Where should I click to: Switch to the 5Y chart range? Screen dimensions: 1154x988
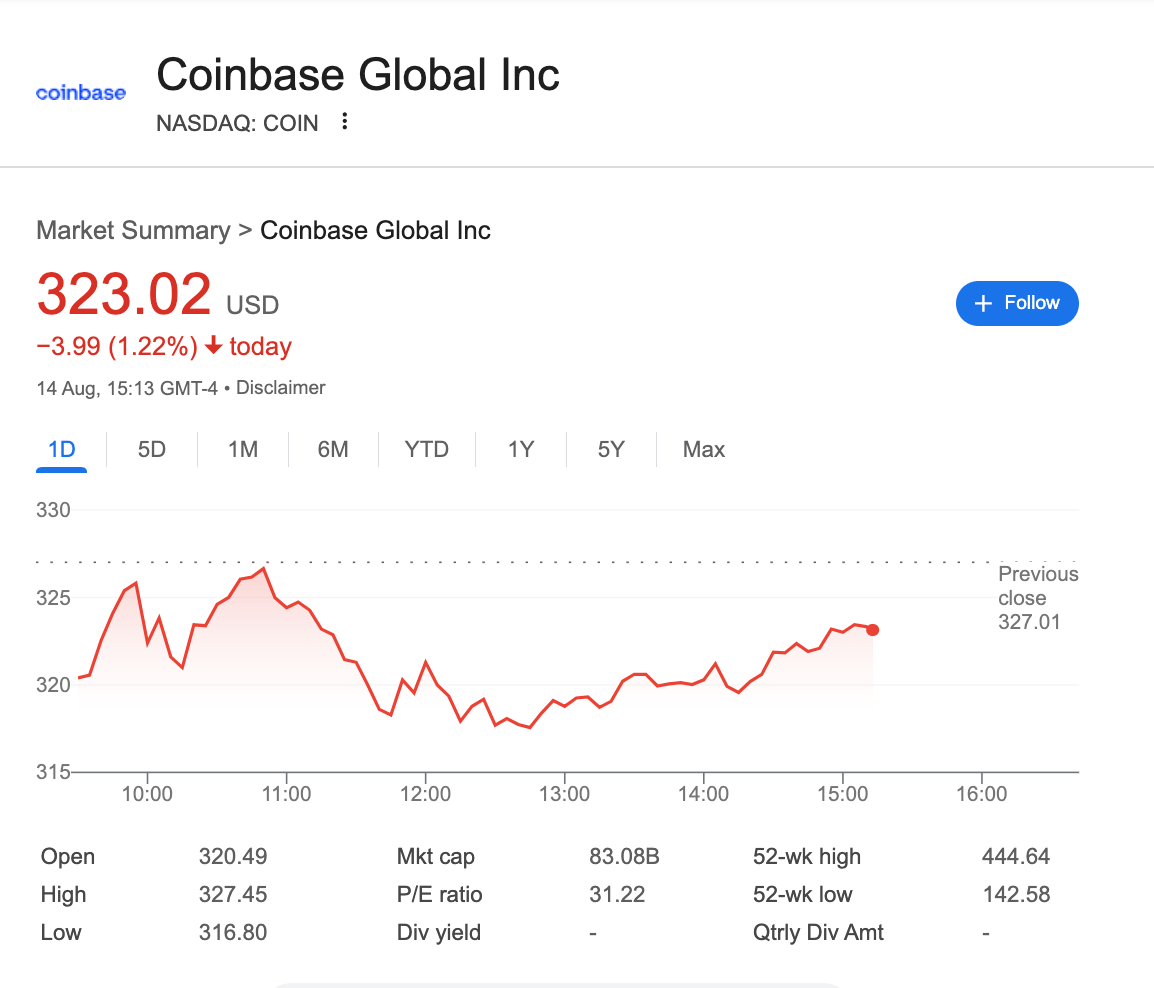(x=611, y=450)
